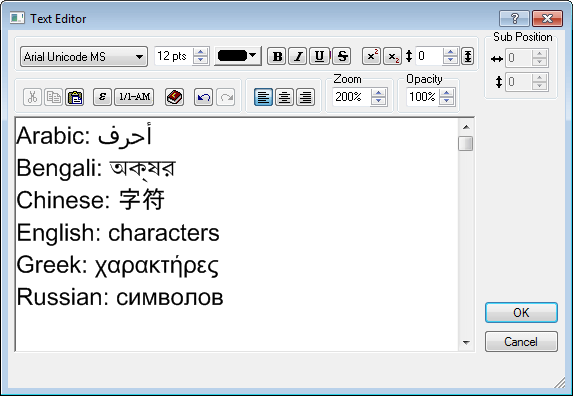Click the vertical scrollbar thumb
This screenshot has width=573, height=396.
(466, 143)
